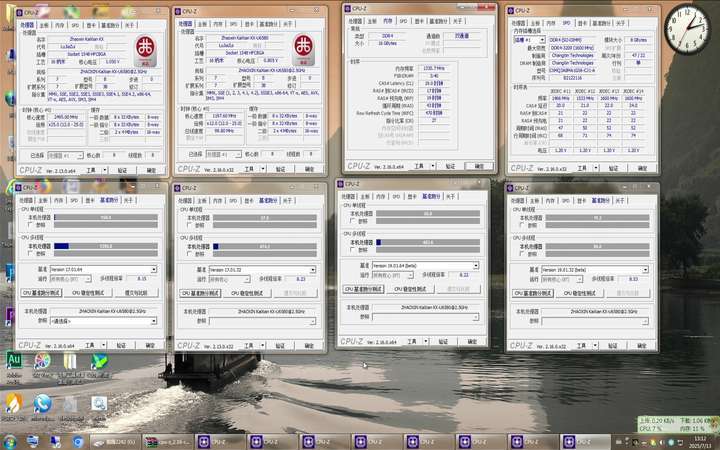Enable multi-thread reference checkbox in Version 19.01.64 window

click(x=352, y=250)
